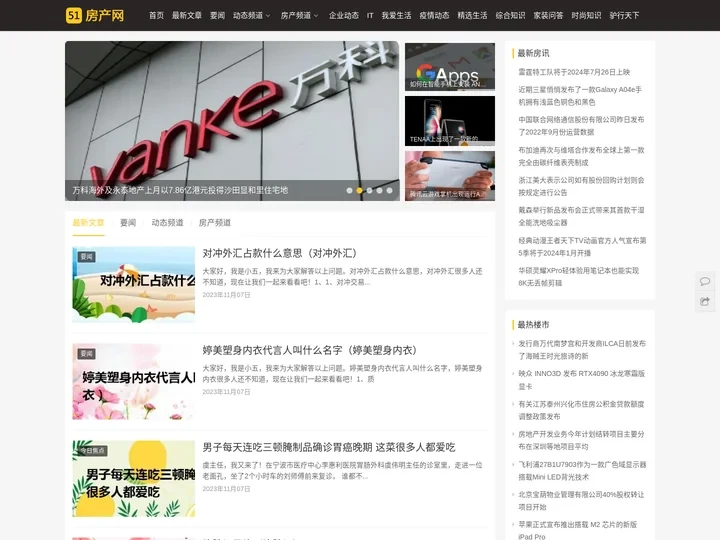Open article title 对冲外汇占款什么意思

280,253
